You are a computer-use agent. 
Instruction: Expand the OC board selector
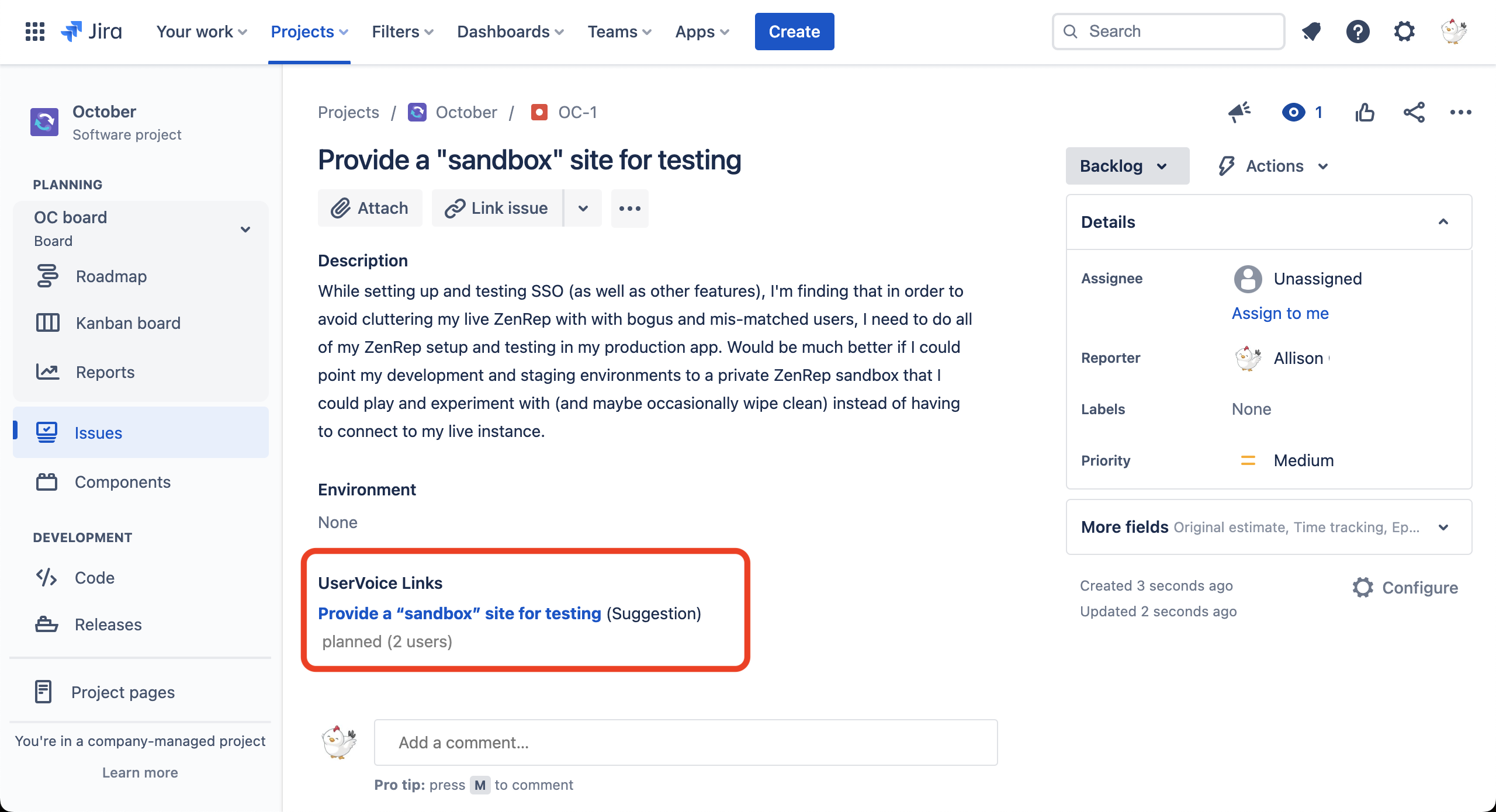point(245,229)
